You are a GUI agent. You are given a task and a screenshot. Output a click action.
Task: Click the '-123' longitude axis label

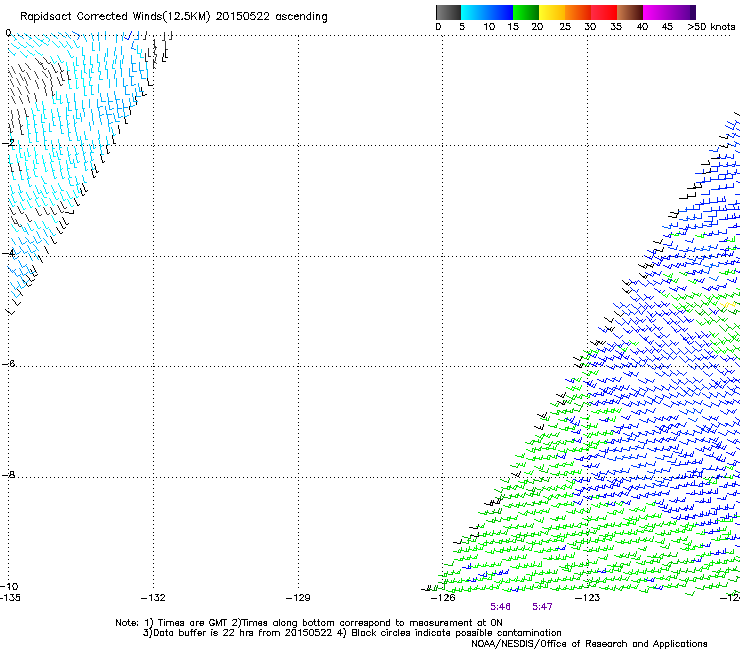coord(588,598)
